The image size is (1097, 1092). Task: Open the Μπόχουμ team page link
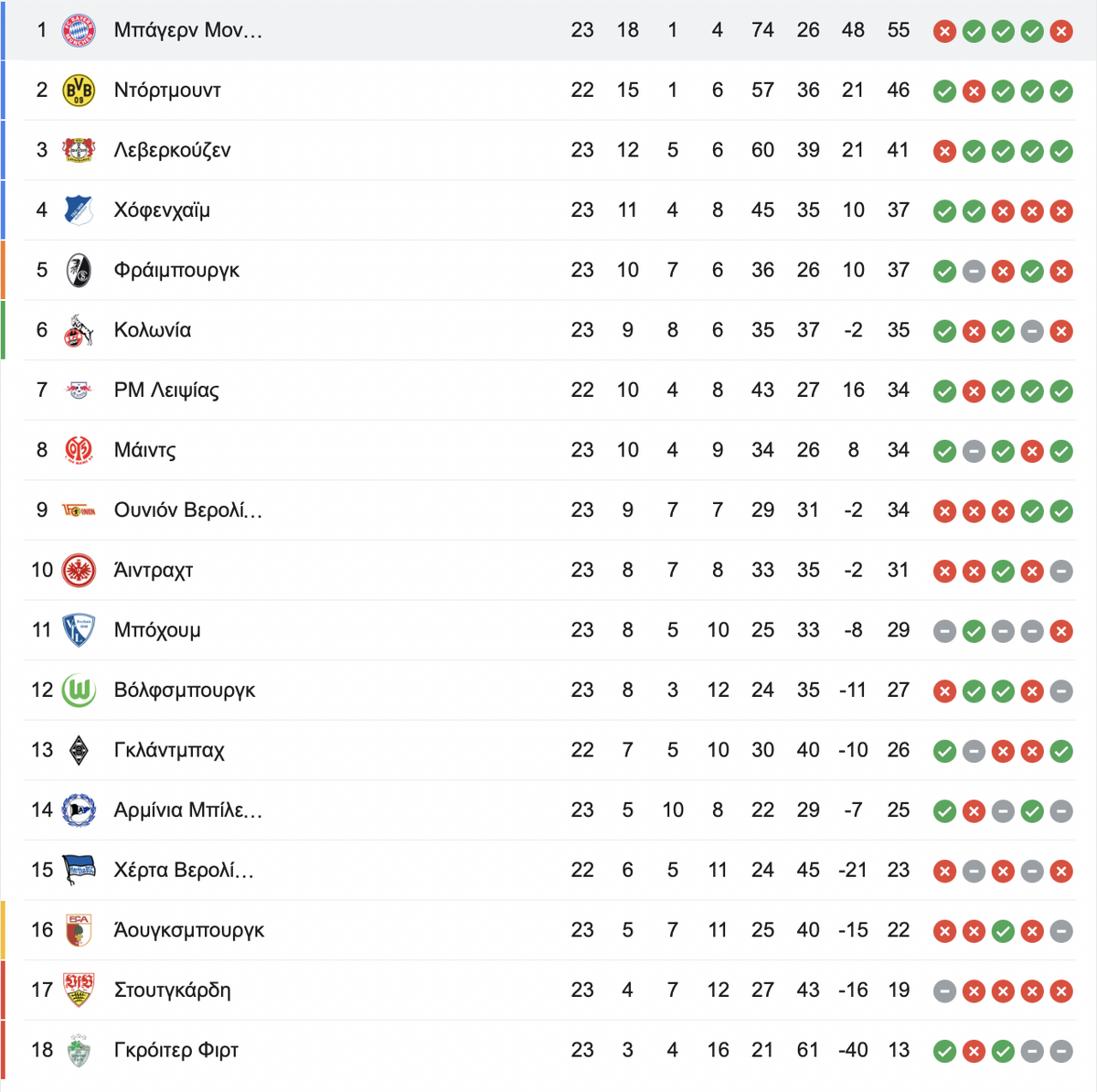157,631
